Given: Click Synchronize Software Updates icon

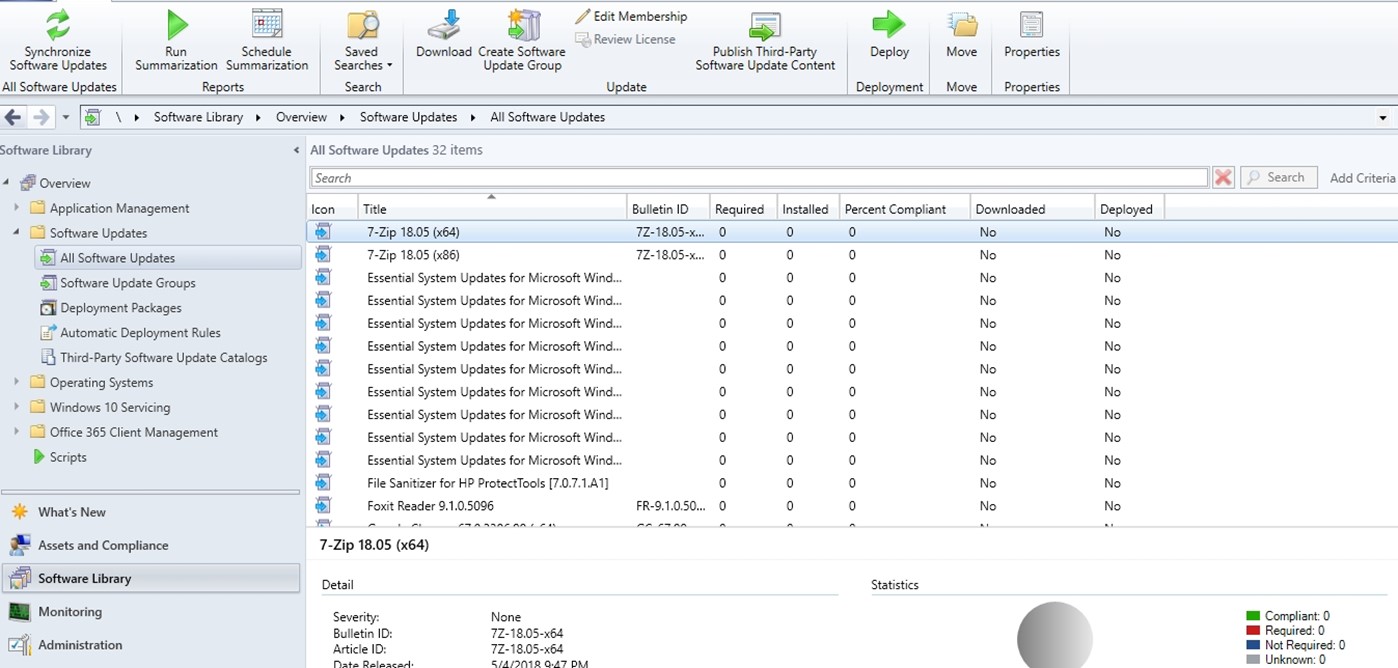Looking at the screenshot, I should (58, 25).
